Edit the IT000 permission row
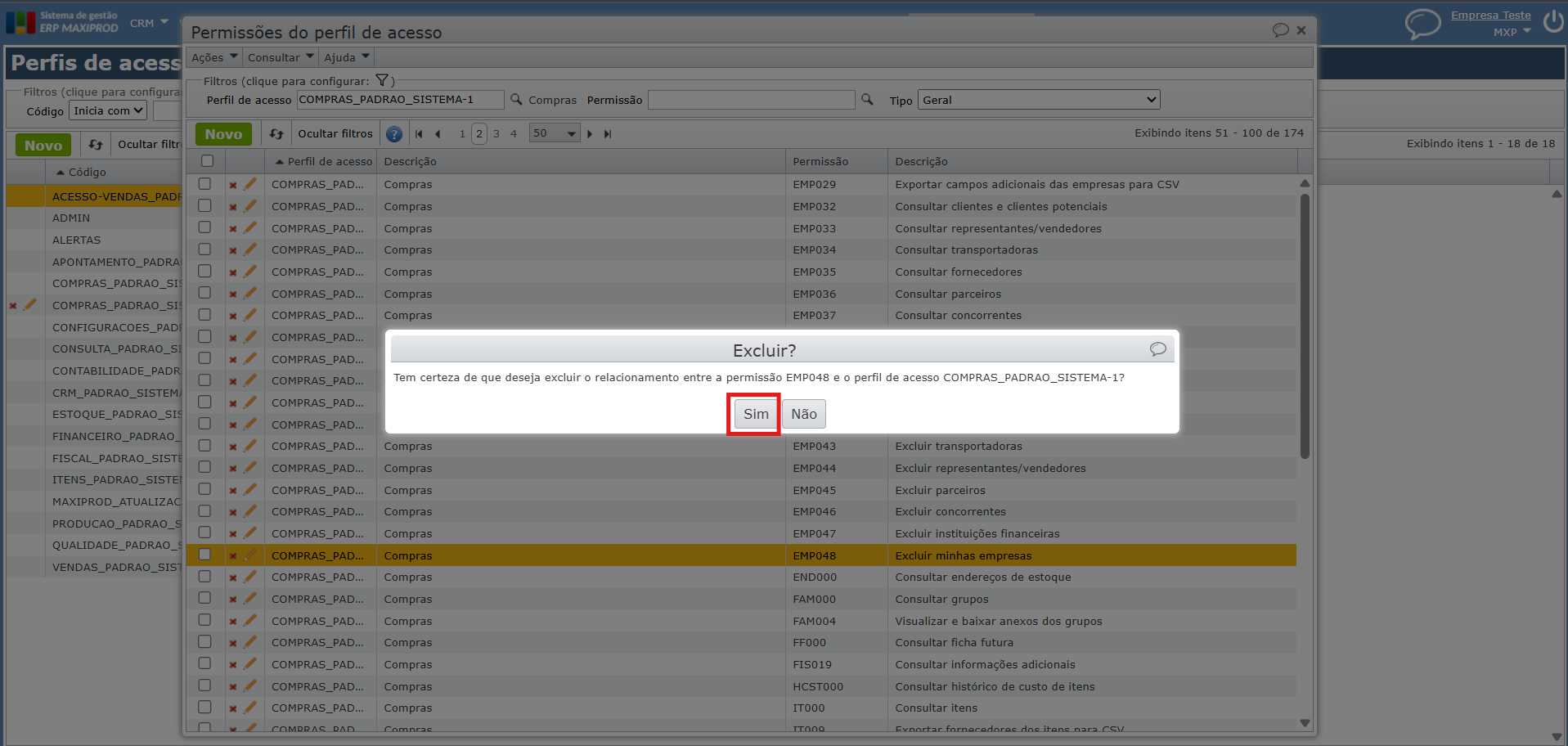The image size is (1568, 746). (x=249, y=708)
